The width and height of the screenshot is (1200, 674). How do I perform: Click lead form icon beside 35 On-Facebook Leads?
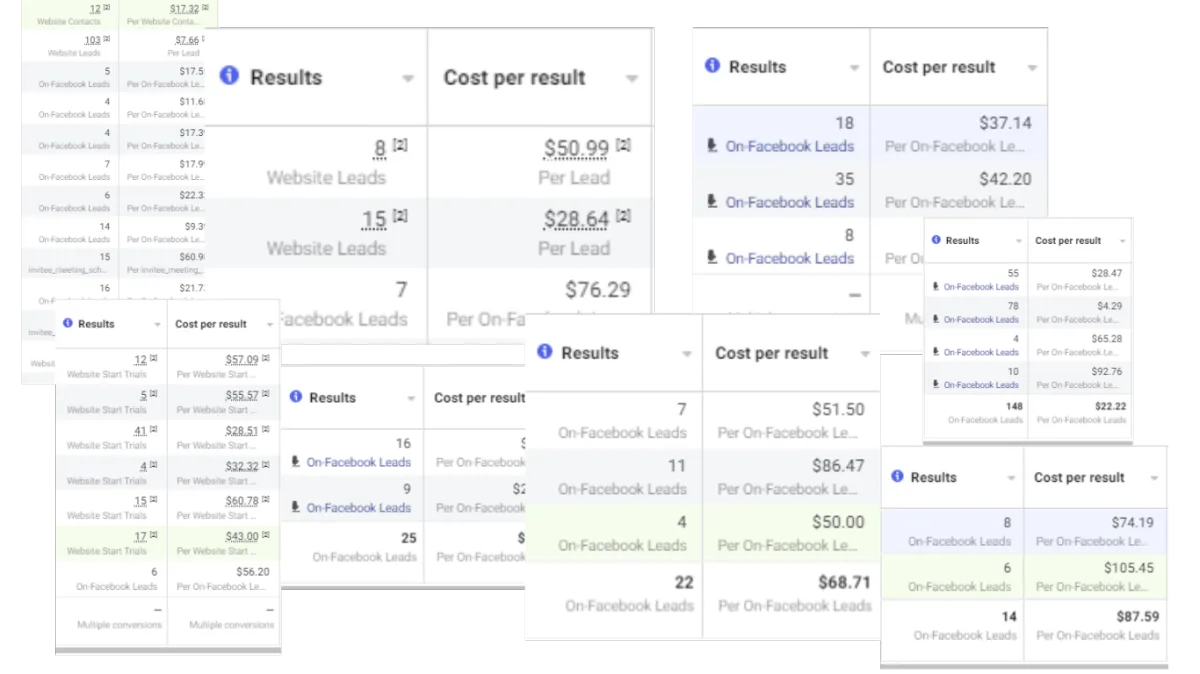coord(712,202)
